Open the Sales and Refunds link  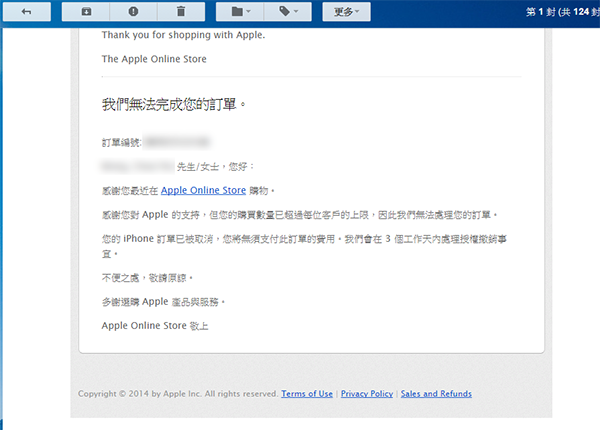pos(435,394)
